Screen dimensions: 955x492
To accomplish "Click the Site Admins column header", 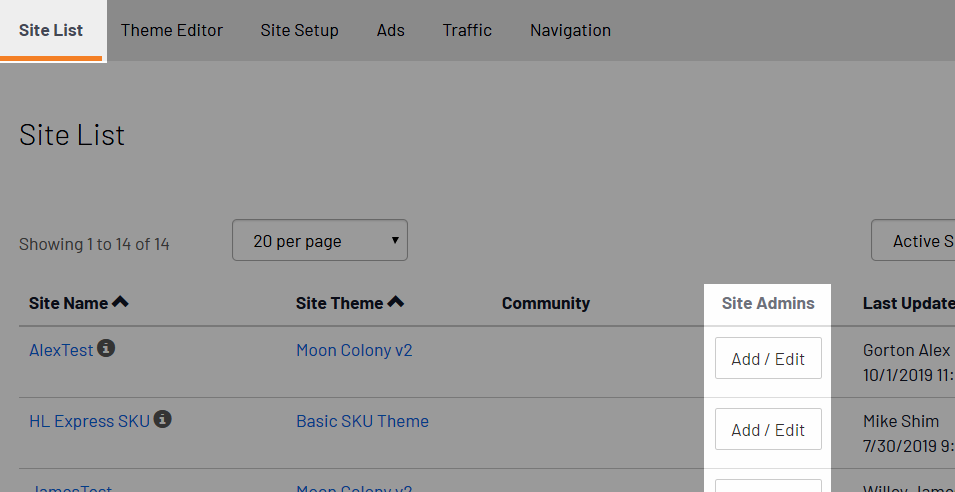I will pos(768,303).
